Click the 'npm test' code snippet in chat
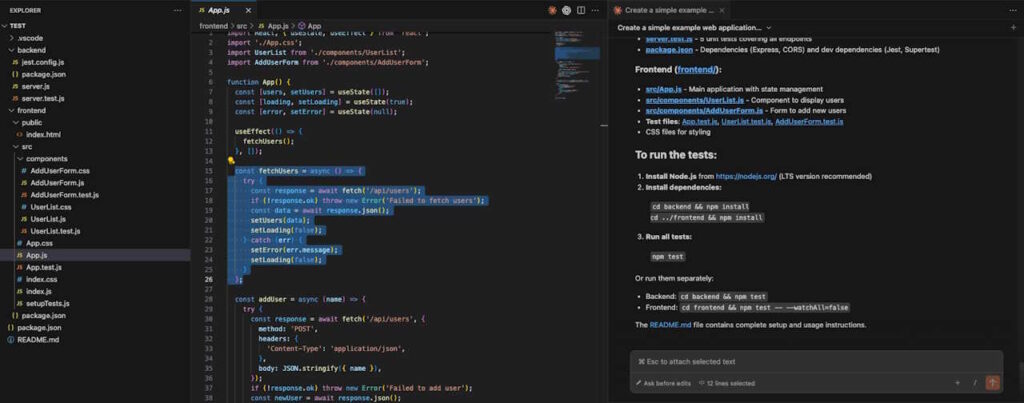Image resolution: width=1024 pixels, height=403 pixels. pyautogui.click(x=667, y=257)
